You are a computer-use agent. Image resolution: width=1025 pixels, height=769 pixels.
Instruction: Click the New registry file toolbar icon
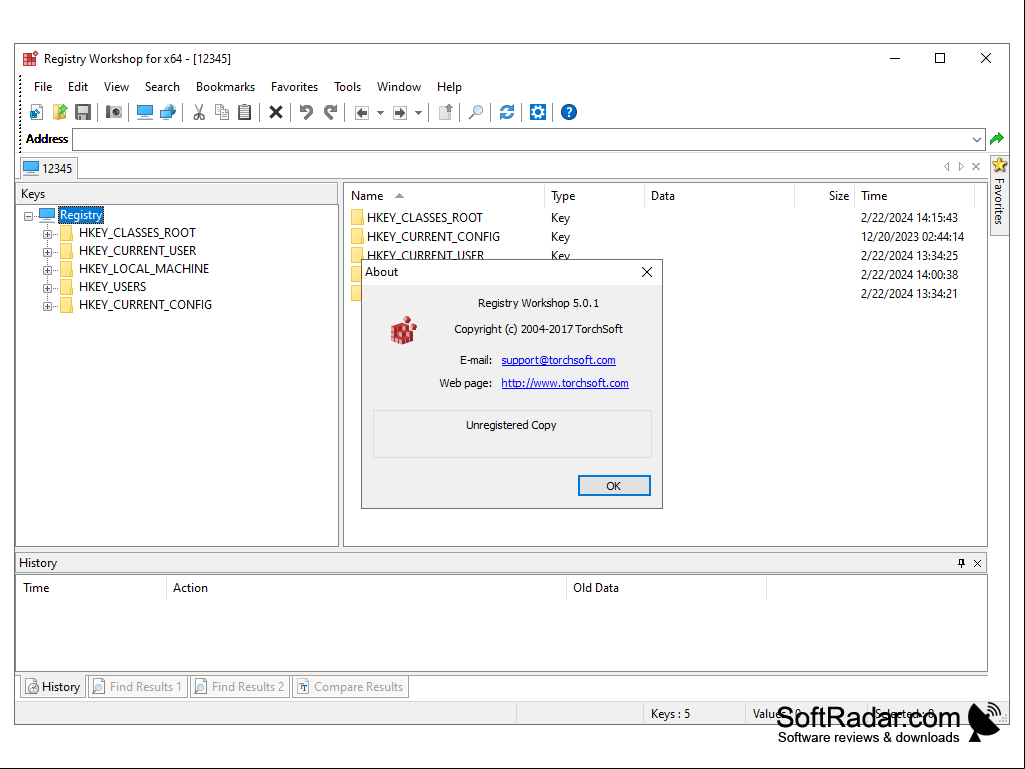coord(37,112)
